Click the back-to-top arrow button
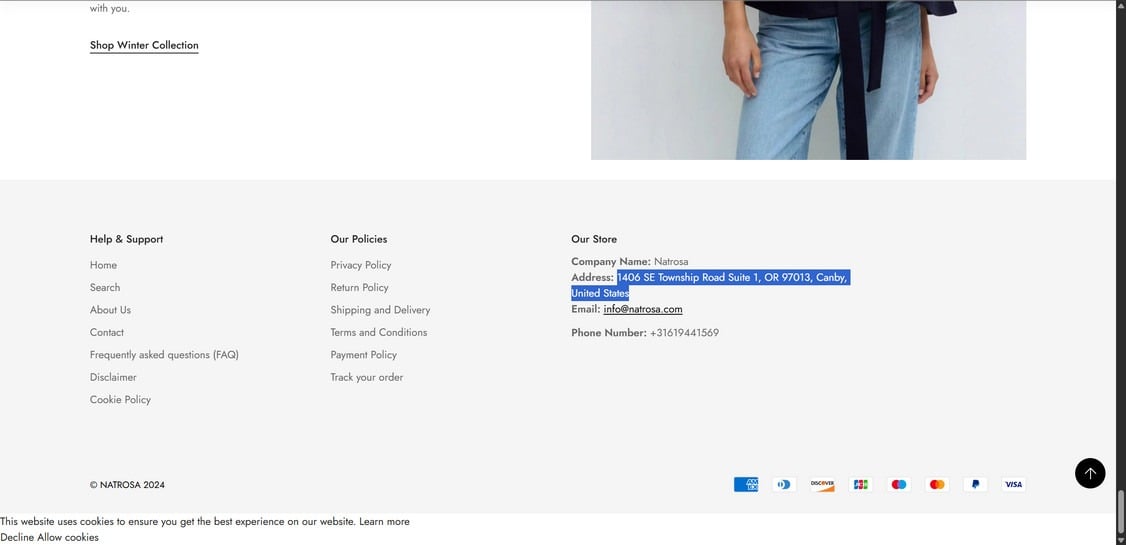Image resolution: width=1126 pixels, height=545 pixels. [1089, 473]
